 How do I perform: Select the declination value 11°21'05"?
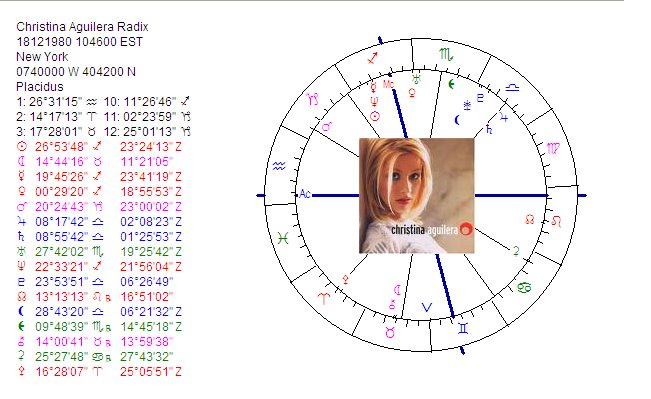point(147,162)
